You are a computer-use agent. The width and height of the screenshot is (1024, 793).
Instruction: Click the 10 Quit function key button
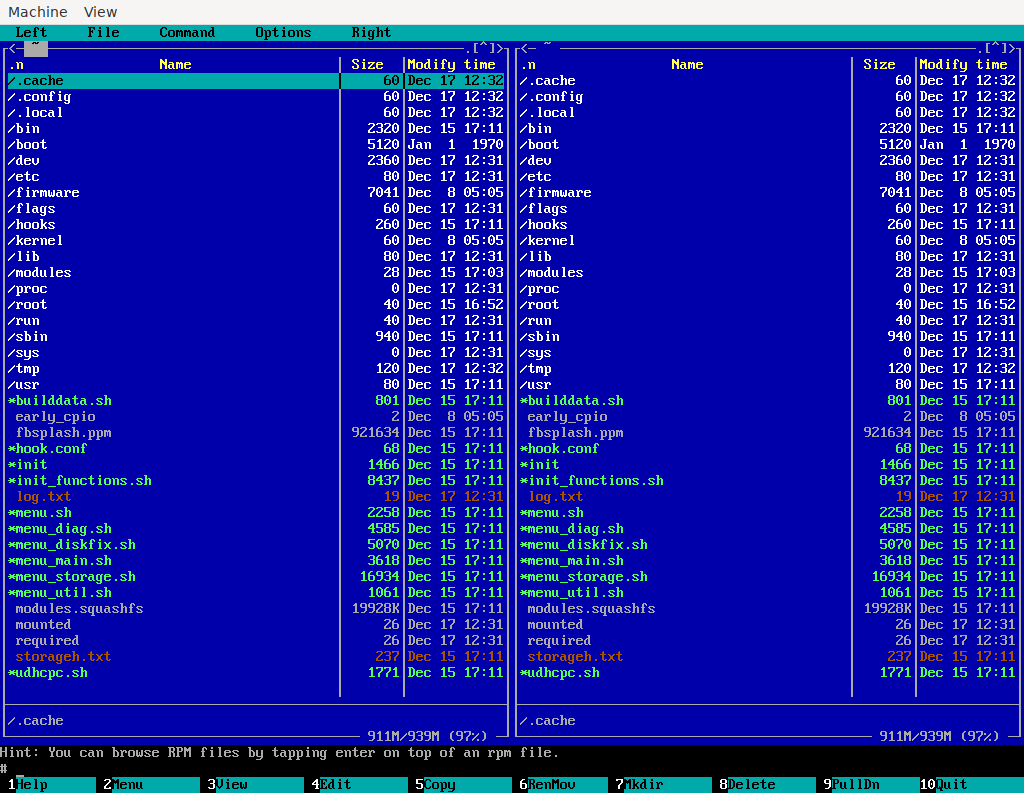click(974, 785)
